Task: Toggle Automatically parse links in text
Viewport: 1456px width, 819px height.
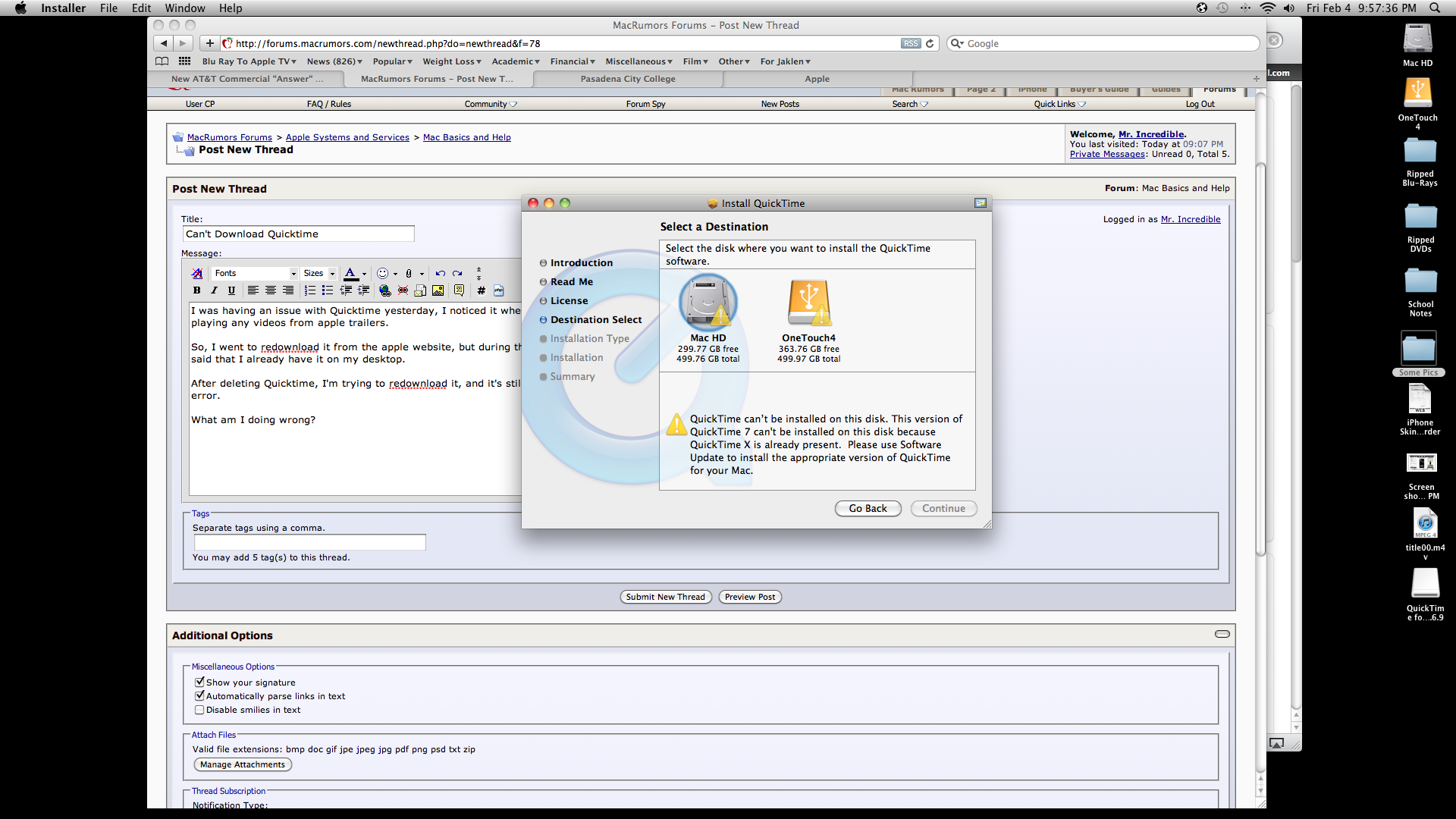Action: [199, 695]
